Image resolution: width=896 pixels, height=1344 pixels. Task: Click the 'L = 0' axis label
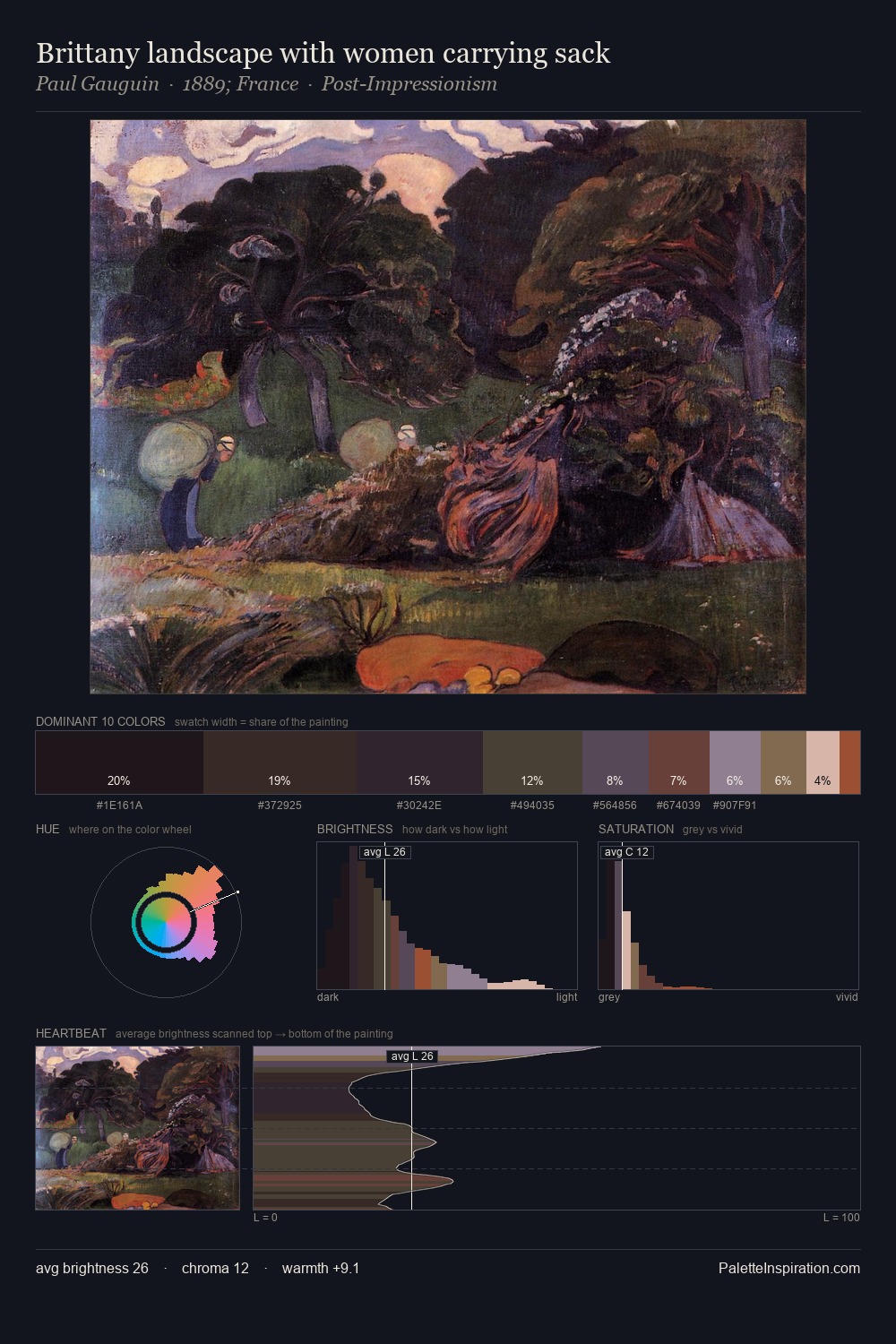265,1218
